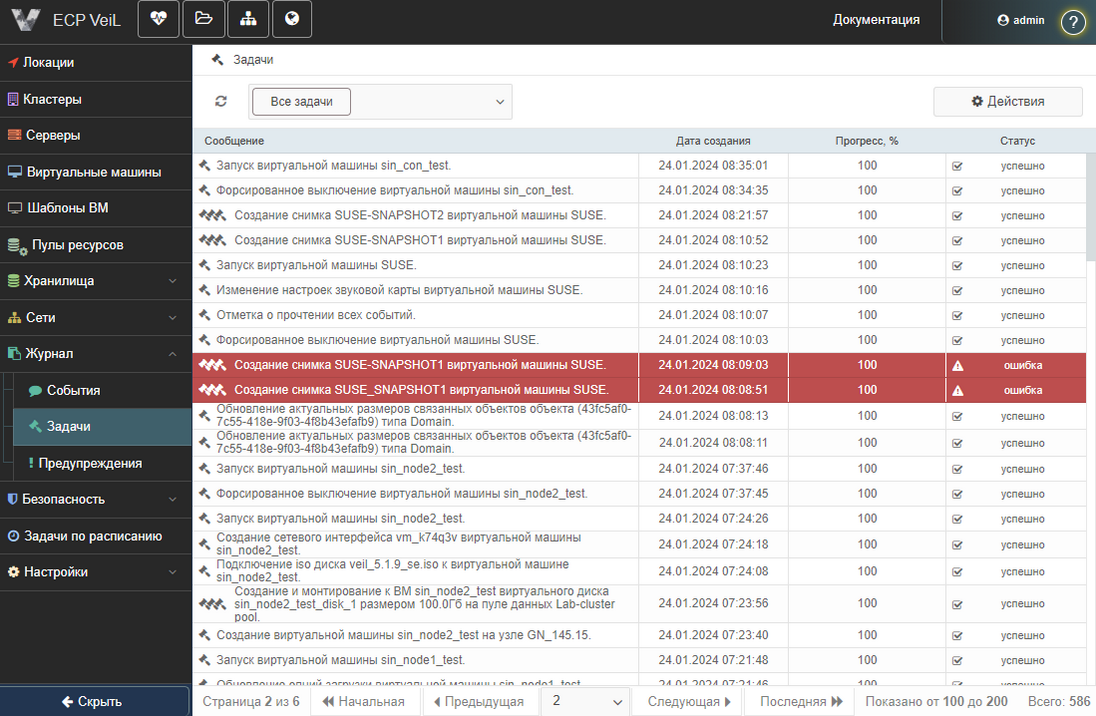Expand the Хранилища sidebar section

[96, 281]
